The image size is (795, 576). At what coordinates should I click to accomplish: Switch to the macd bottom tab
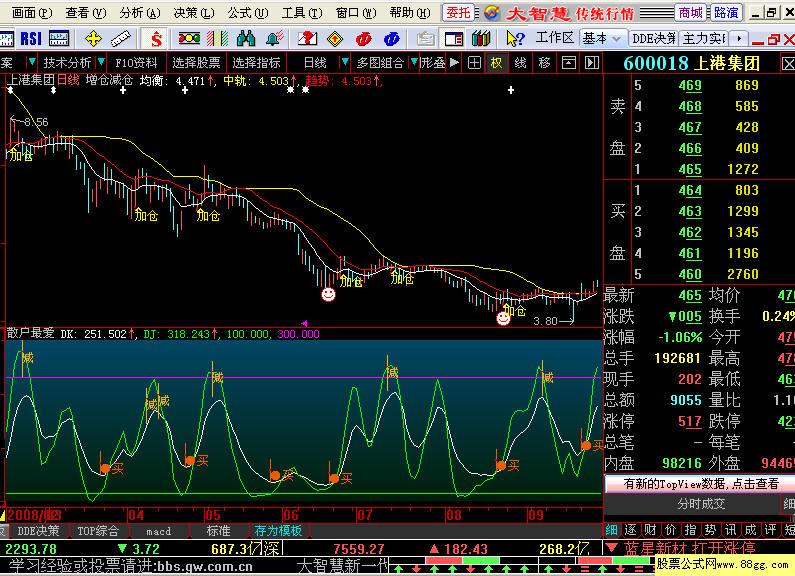click(159, 531)
